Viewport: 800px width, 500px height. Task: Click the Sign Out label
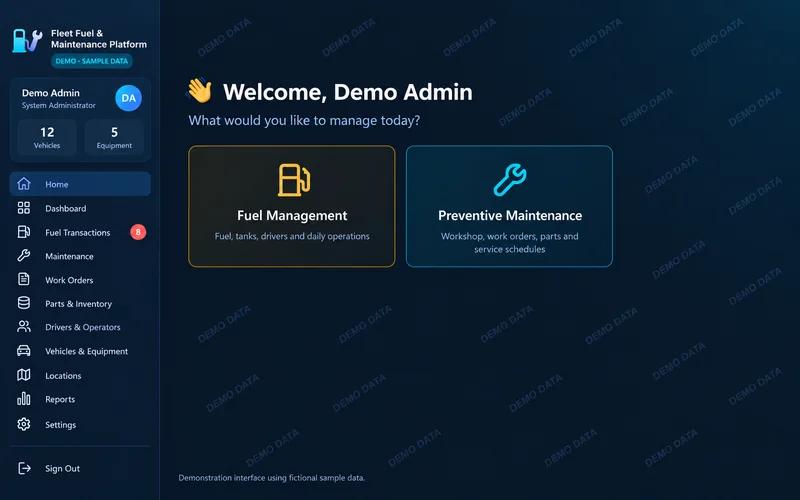tap(62, 468)
